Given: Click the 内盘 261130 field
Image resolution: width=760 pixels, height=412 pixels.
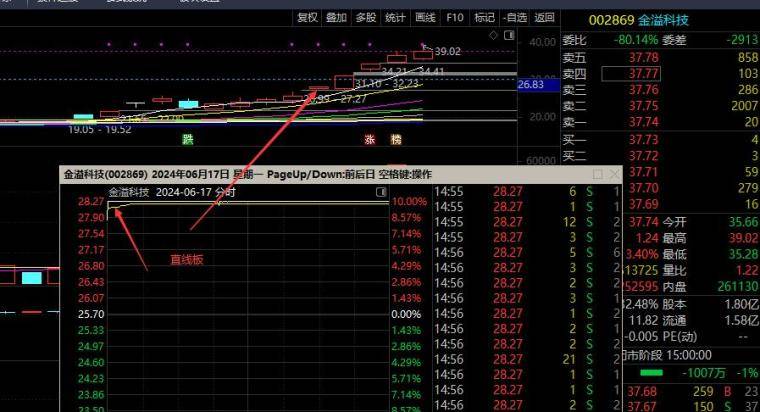Looking at the screenshot, I should click(710, 286).
